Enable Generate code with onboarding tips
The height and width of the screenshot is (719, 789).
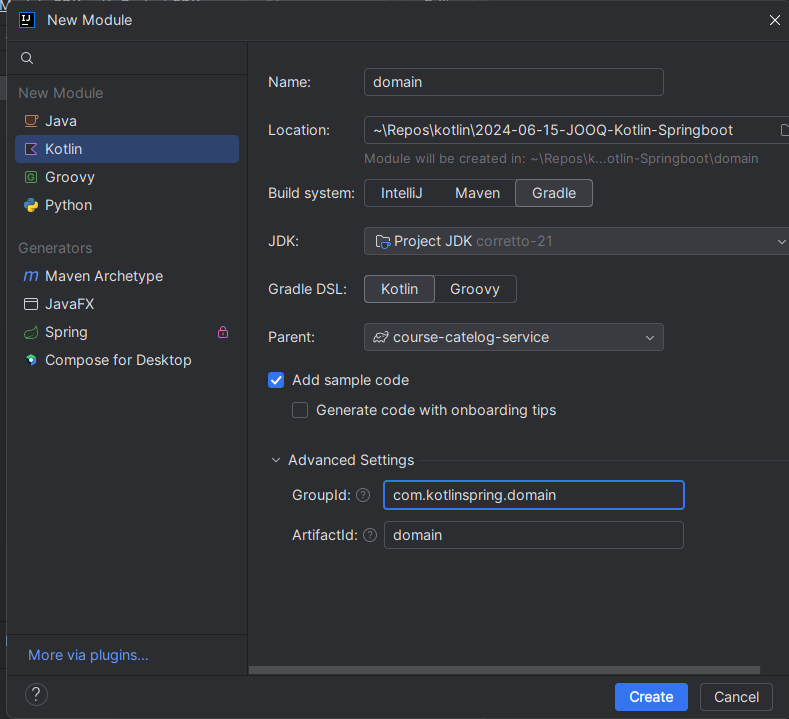click(x=300, y=410)
